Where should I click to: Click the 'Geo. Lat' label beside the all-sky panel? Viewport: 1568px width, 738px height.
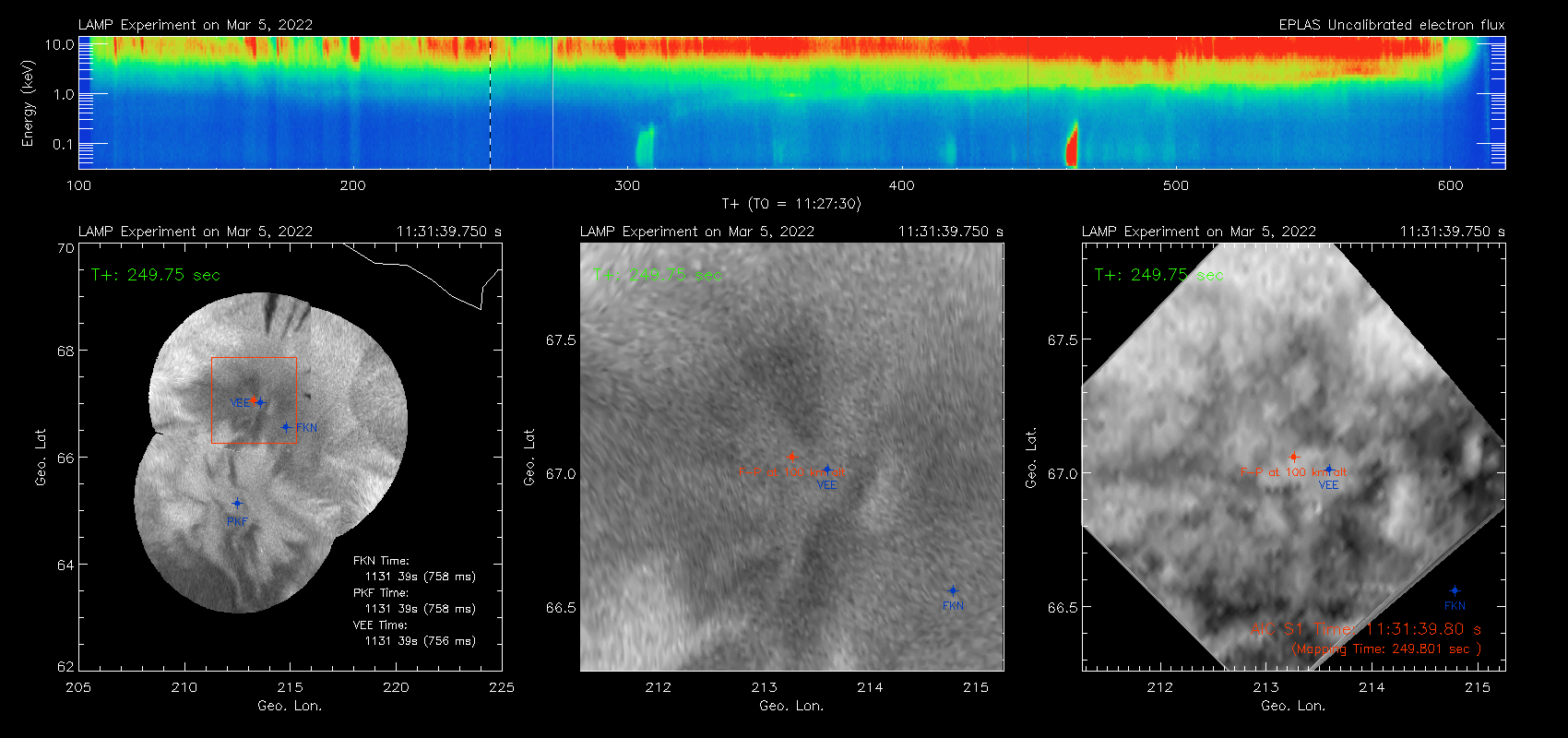[x=41, y=458]
